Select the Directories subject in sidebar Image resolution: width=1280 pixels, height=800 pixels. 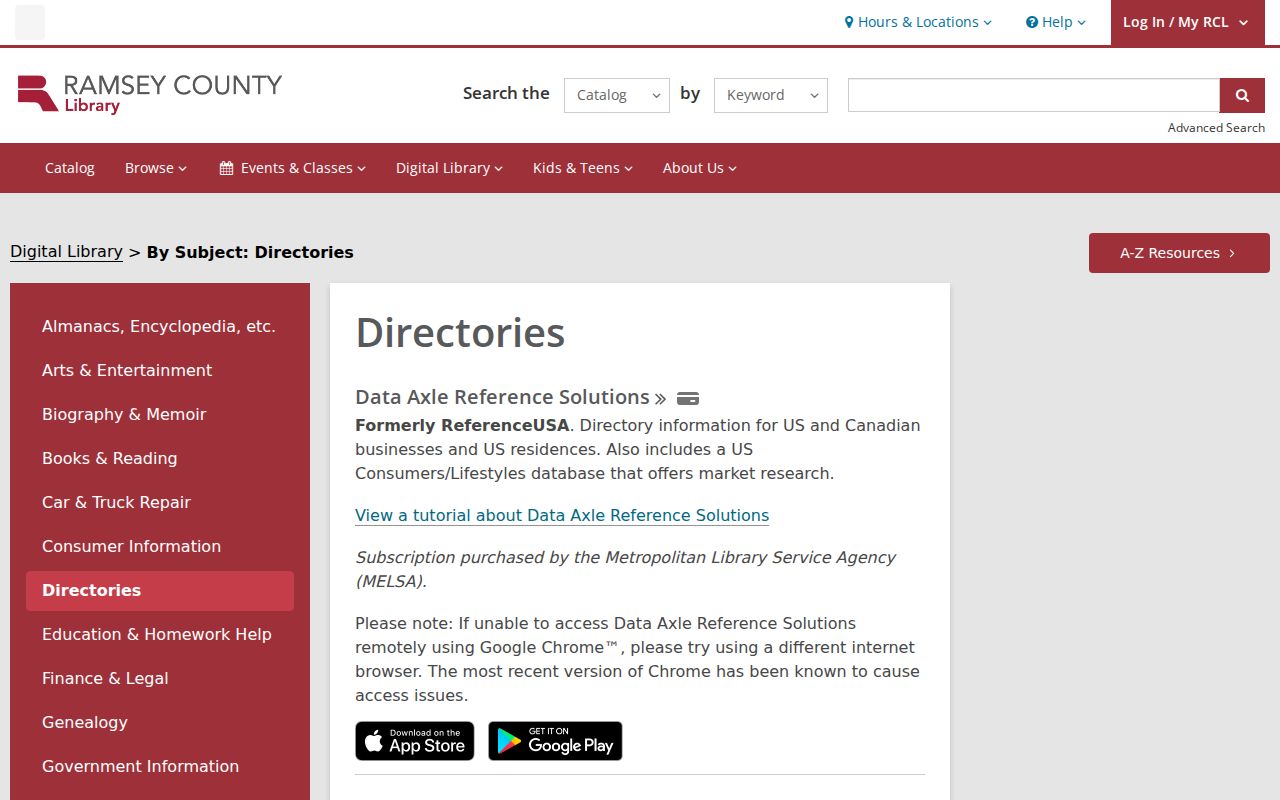click(x=160, y=590)
